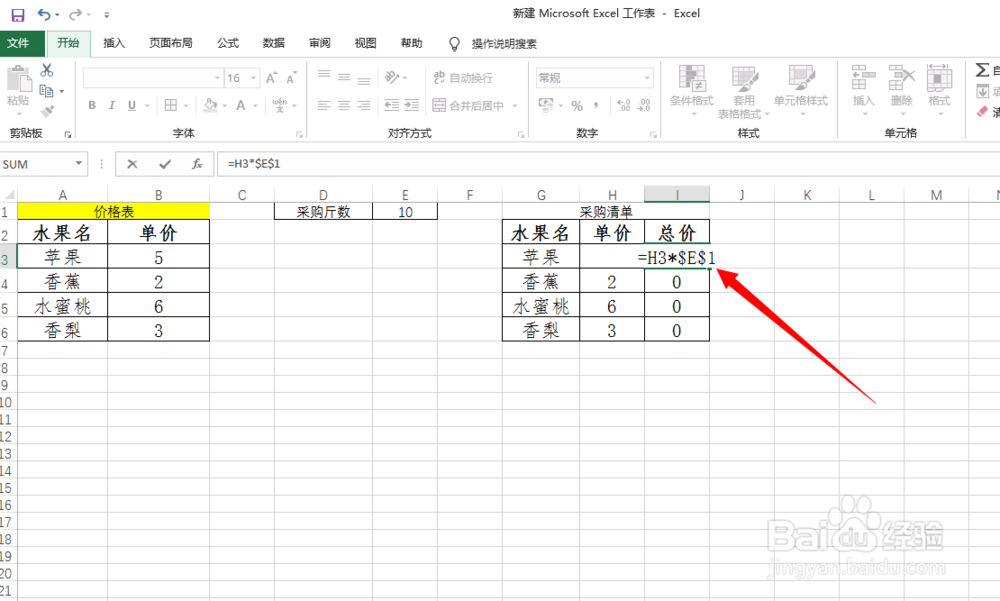Viewport: 1000px width, 601px height.
Task: Open the font size 16 dropdown
Action: click(x=253, y=78)
